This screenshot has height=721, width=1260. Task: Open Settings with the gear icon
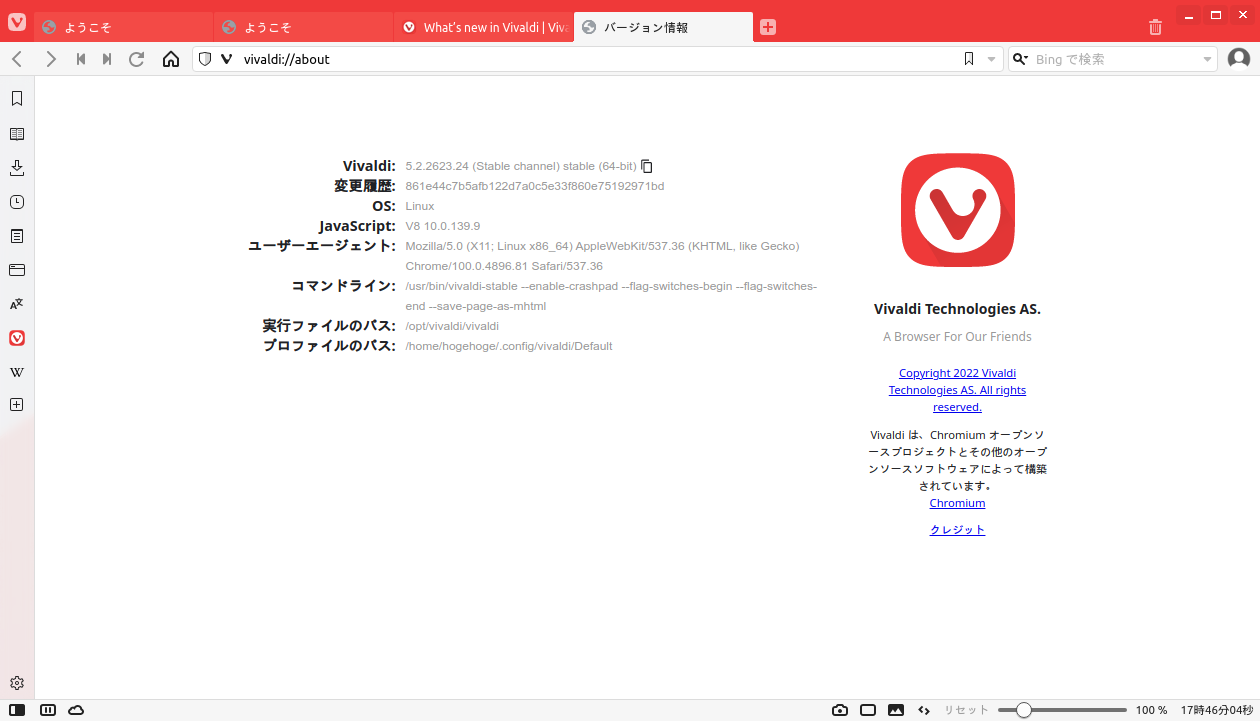(x=17, y=683)
